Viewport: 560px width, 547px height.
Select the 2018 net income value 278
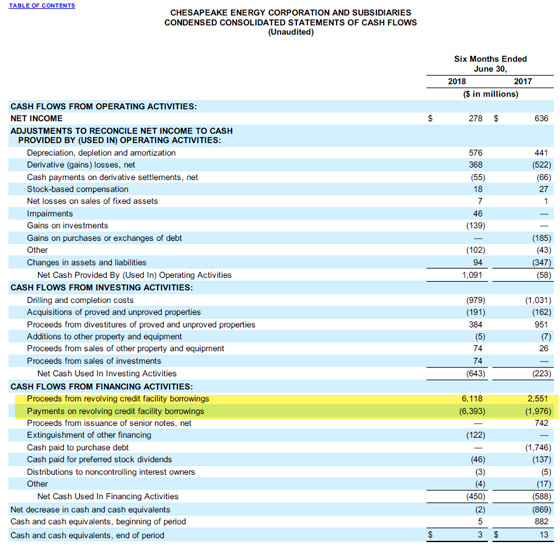point(475,118)
